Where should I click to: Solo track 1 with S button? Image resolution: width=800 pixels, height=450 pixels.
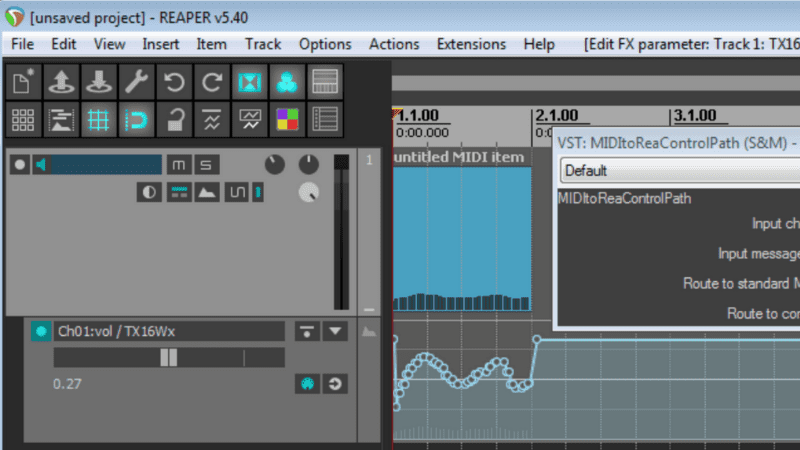click(x=206, y=165)
